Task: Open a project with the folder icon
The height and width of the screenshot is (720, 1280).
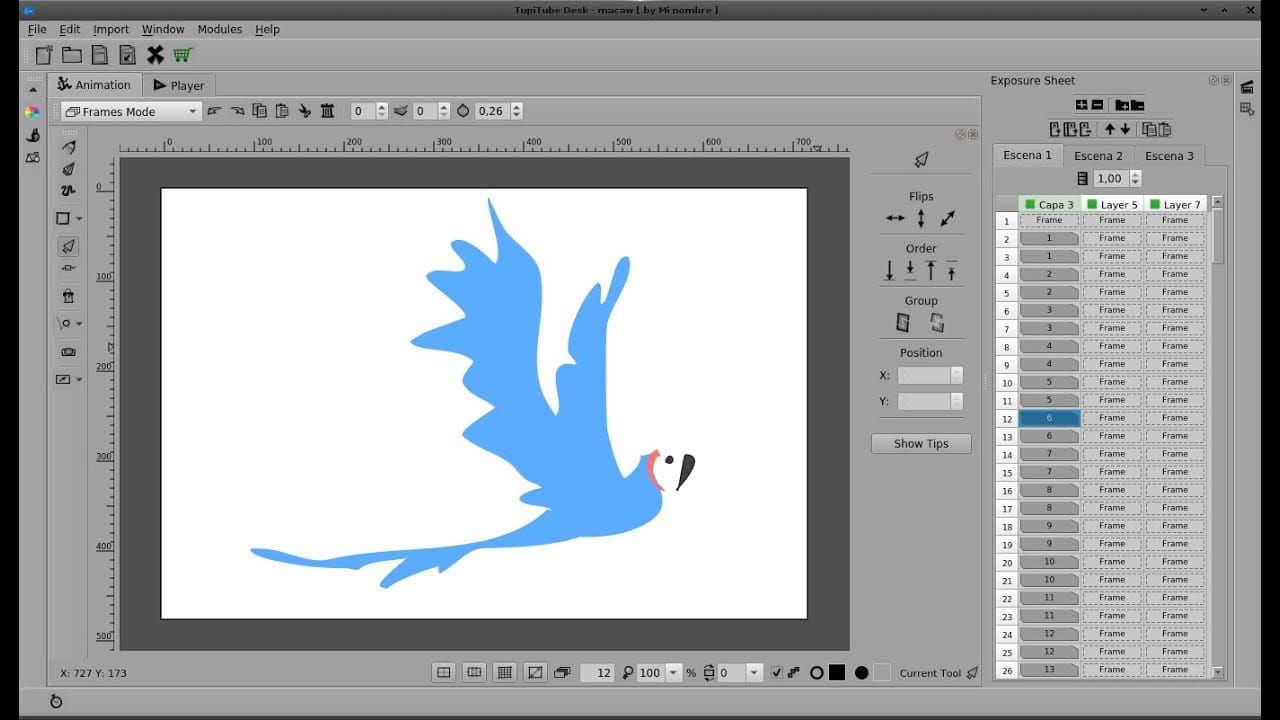Action: (x=72, y=55)
